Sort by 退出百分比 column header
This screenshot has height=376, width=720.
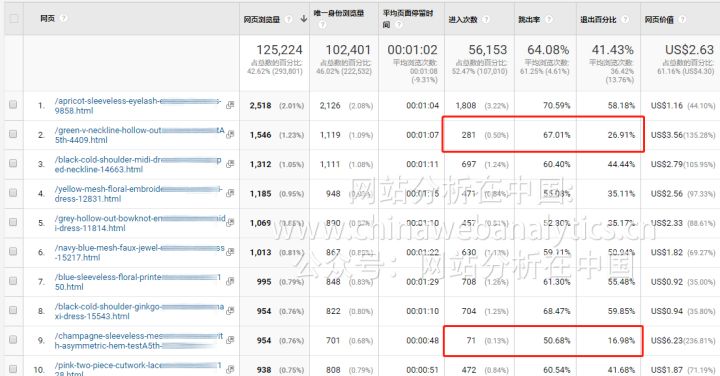tap(598, 19)
